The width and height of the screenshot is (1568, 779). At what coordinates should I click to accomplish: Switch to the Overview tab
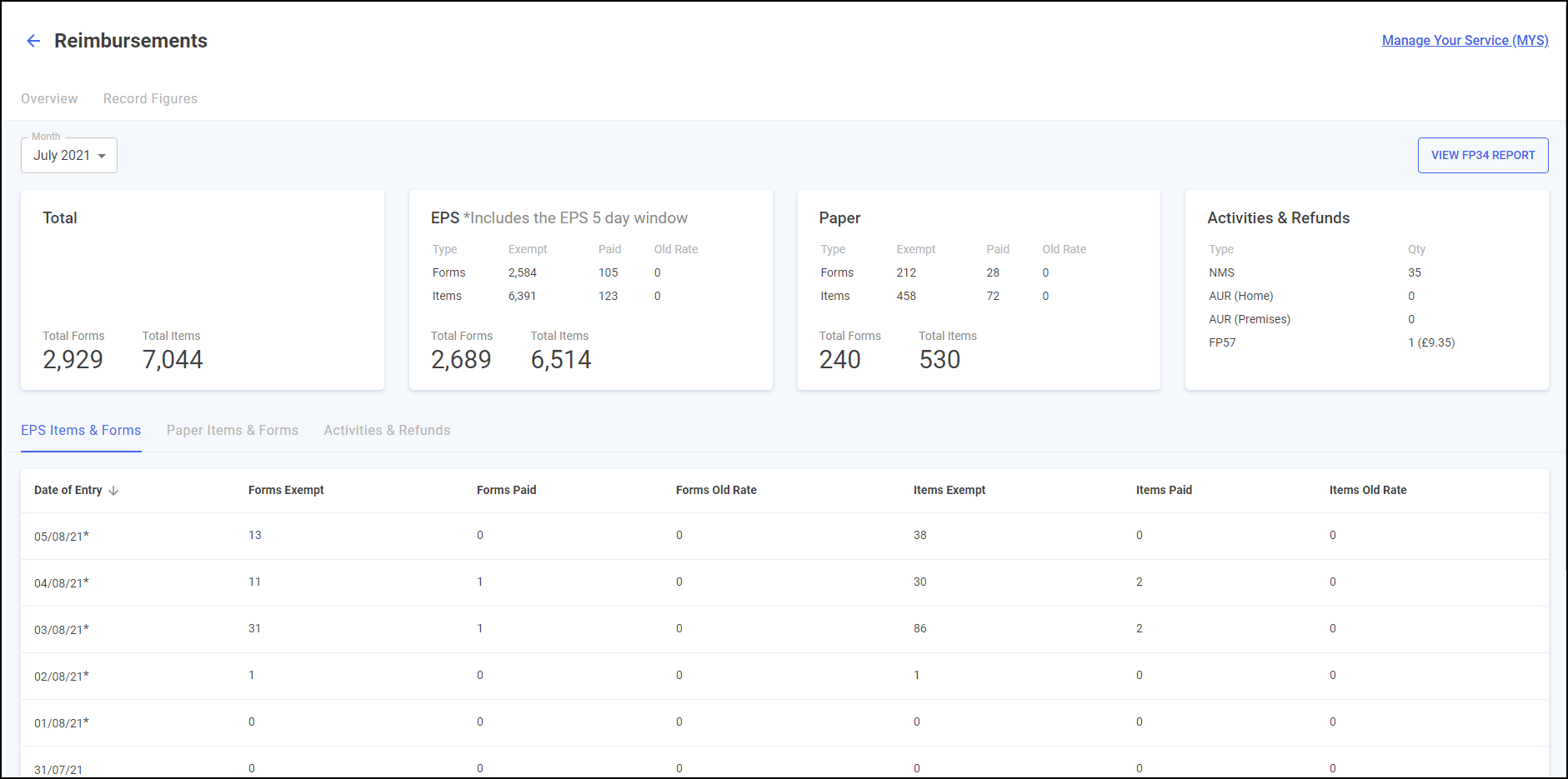[x=49, y=98]
